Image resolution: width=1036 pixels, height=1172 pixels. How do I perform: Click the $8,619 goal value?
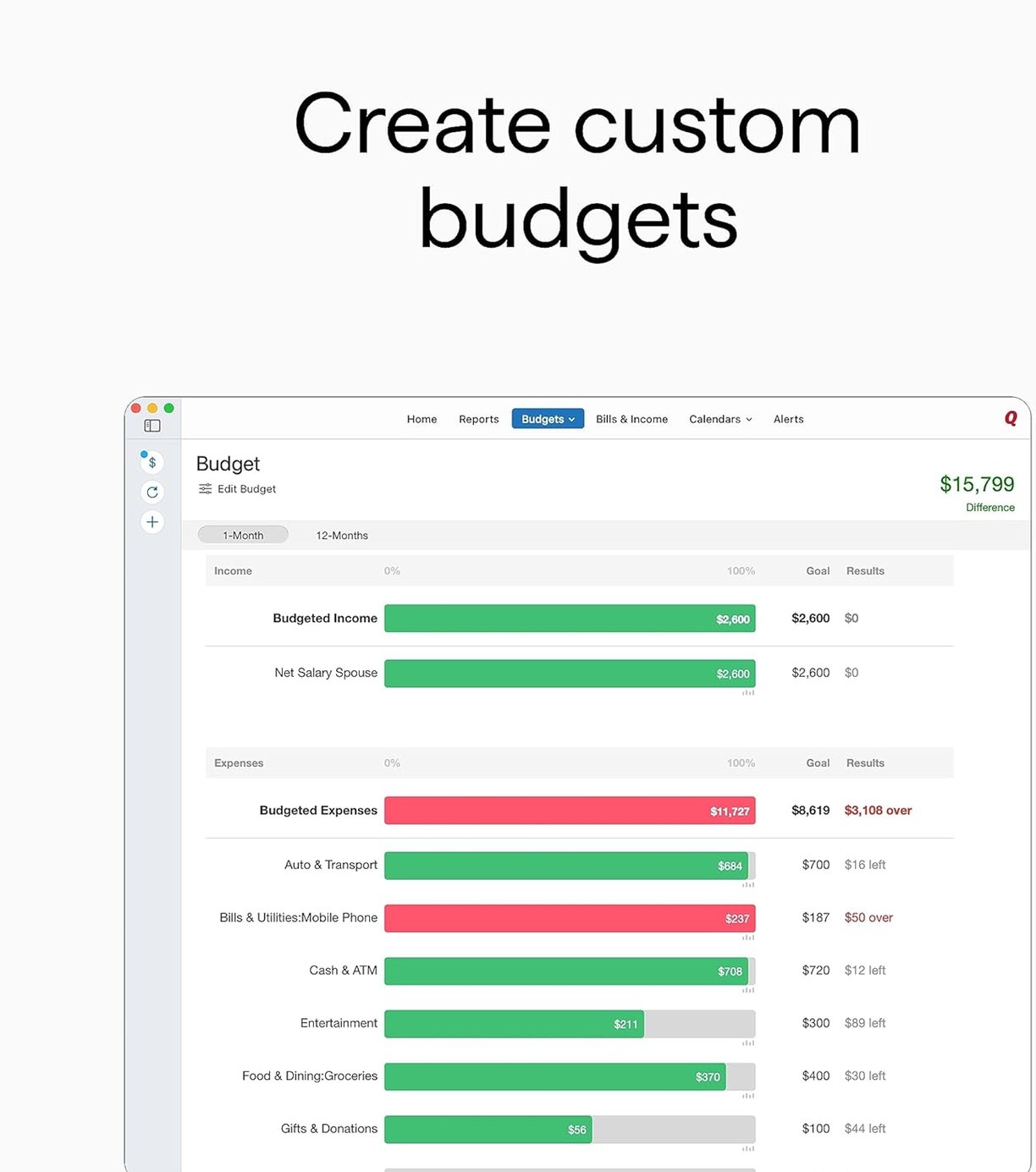[811, 811]
